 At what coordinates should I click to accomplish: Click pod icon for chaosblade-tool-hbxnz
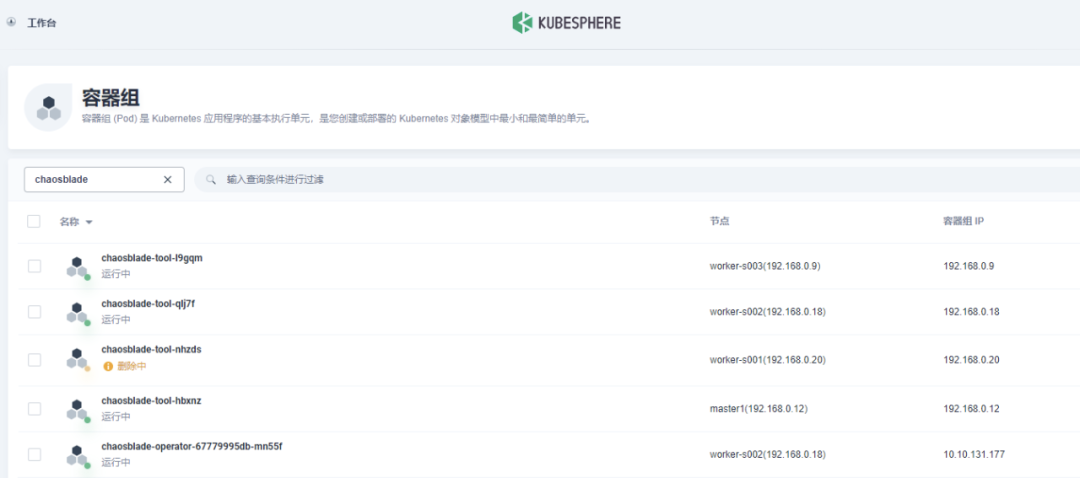pyautogui.click(x=78, y=410)
